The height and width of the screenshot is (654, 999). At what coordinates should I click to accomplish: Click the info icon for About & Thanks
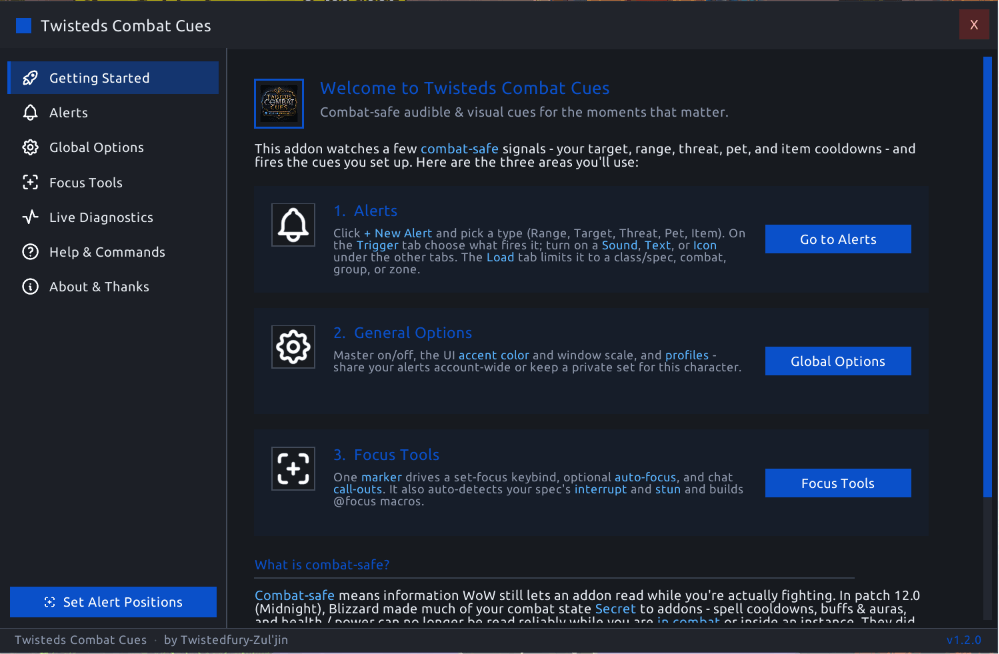(x=30, y=287)
